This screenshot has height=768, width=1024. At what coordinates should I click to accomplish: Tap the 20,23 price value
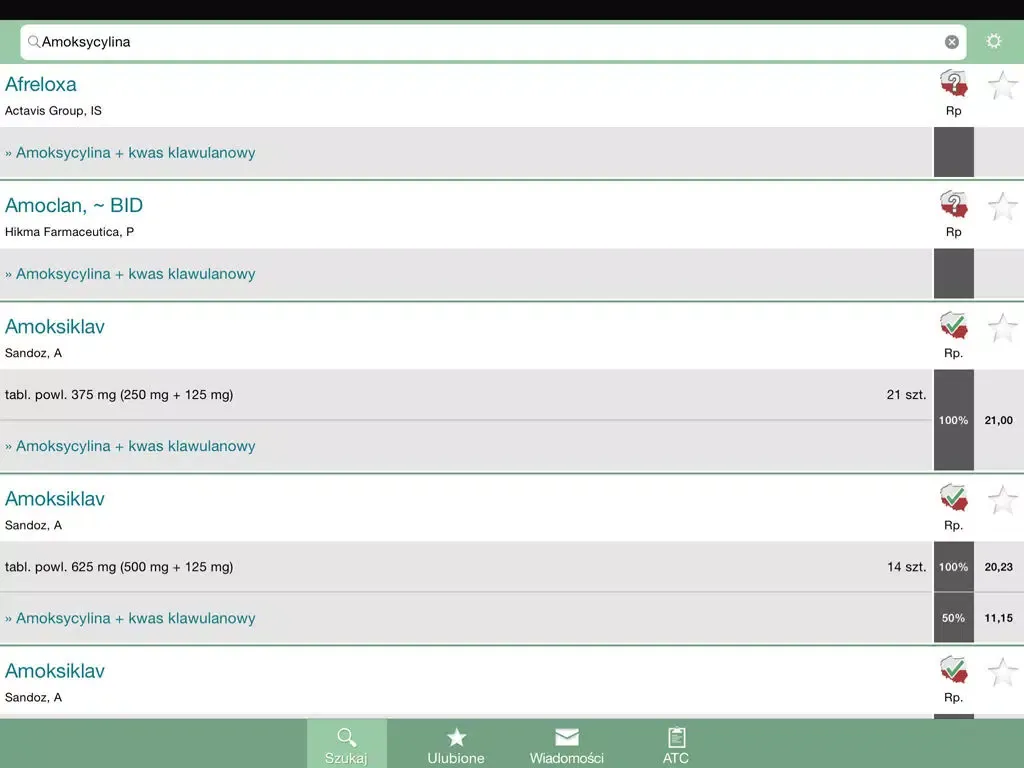pyautogui.click(x=999, y=567)
